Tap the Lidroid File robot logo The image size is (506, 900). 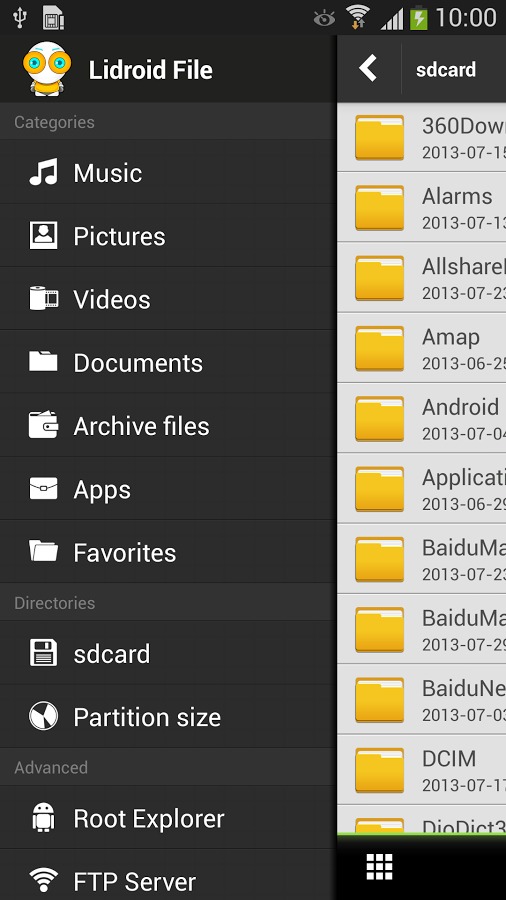[x=46, y=69]
